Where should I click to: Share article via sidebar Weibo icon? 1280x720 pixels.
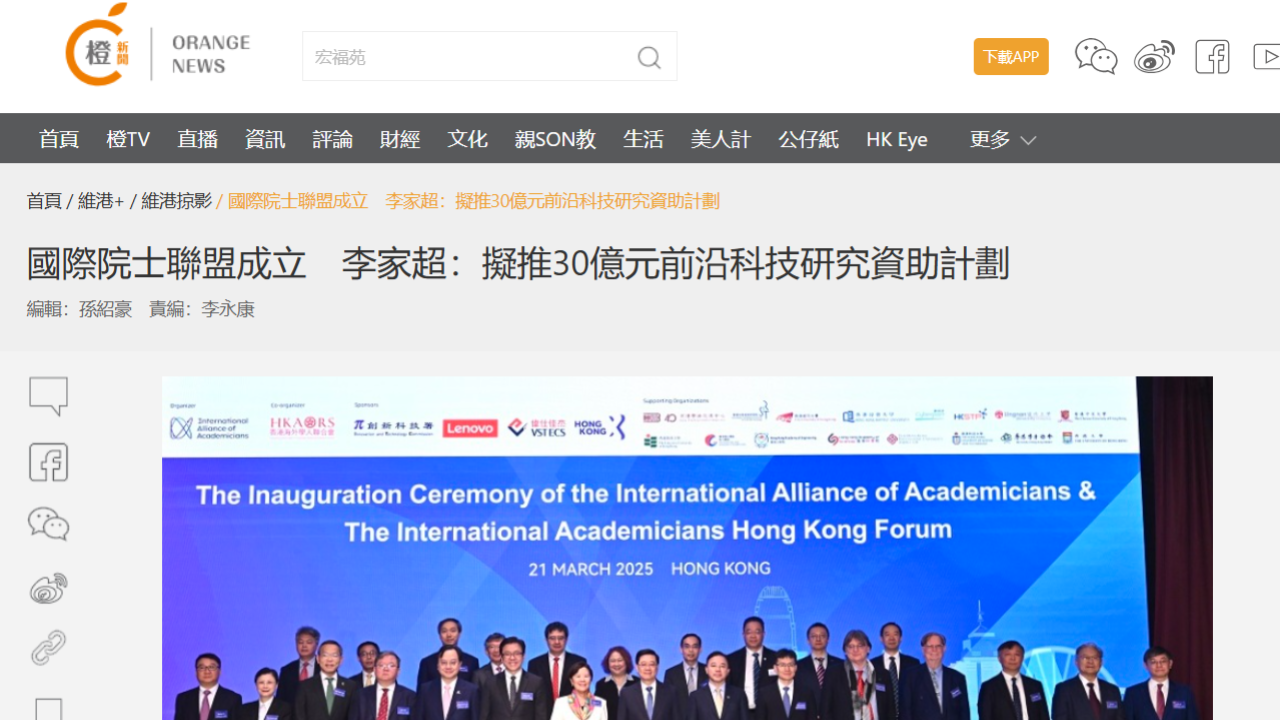coord(48,588)
